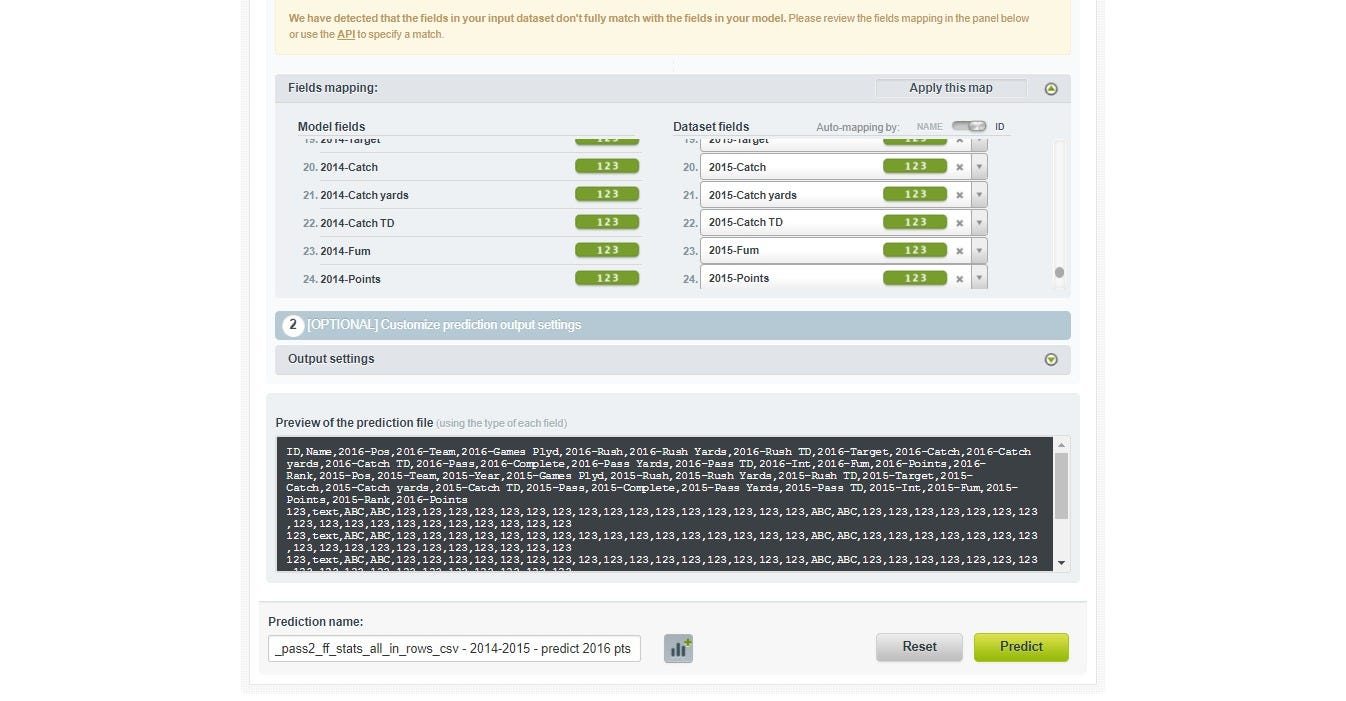Open dropdown for 2015-Fum dataset field
Viewport: 1346px width, 701px height.
(x=979, y=251)
